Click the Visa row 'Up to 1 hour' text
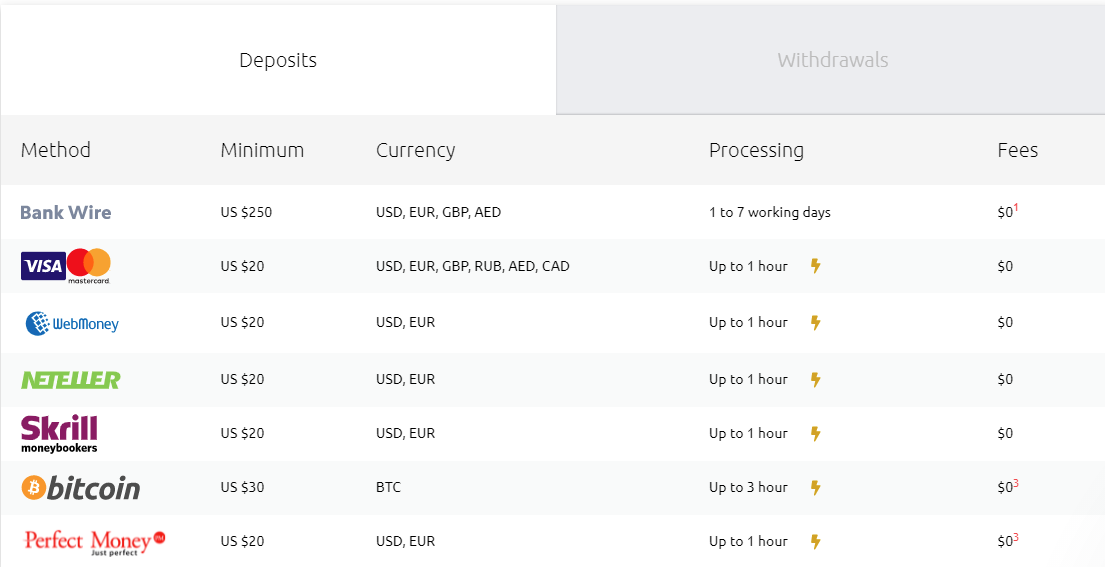 click(748, 267)
